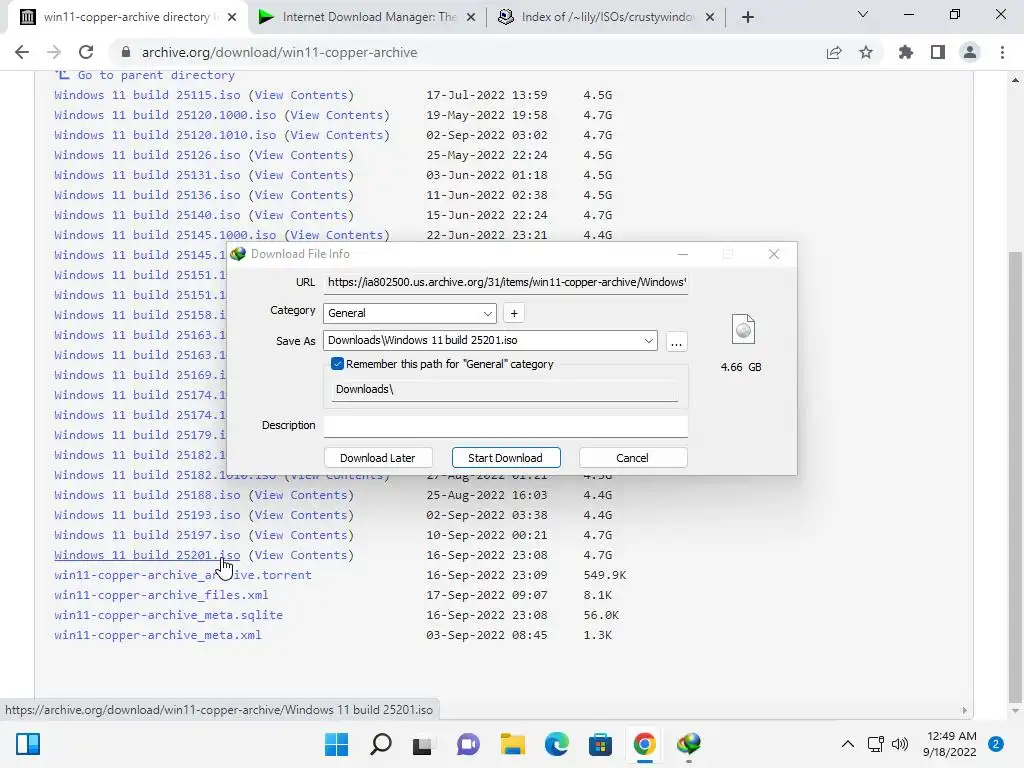Open Chrome three-dot menu
Viewport: 1024px width, 768px height.
1002,52
